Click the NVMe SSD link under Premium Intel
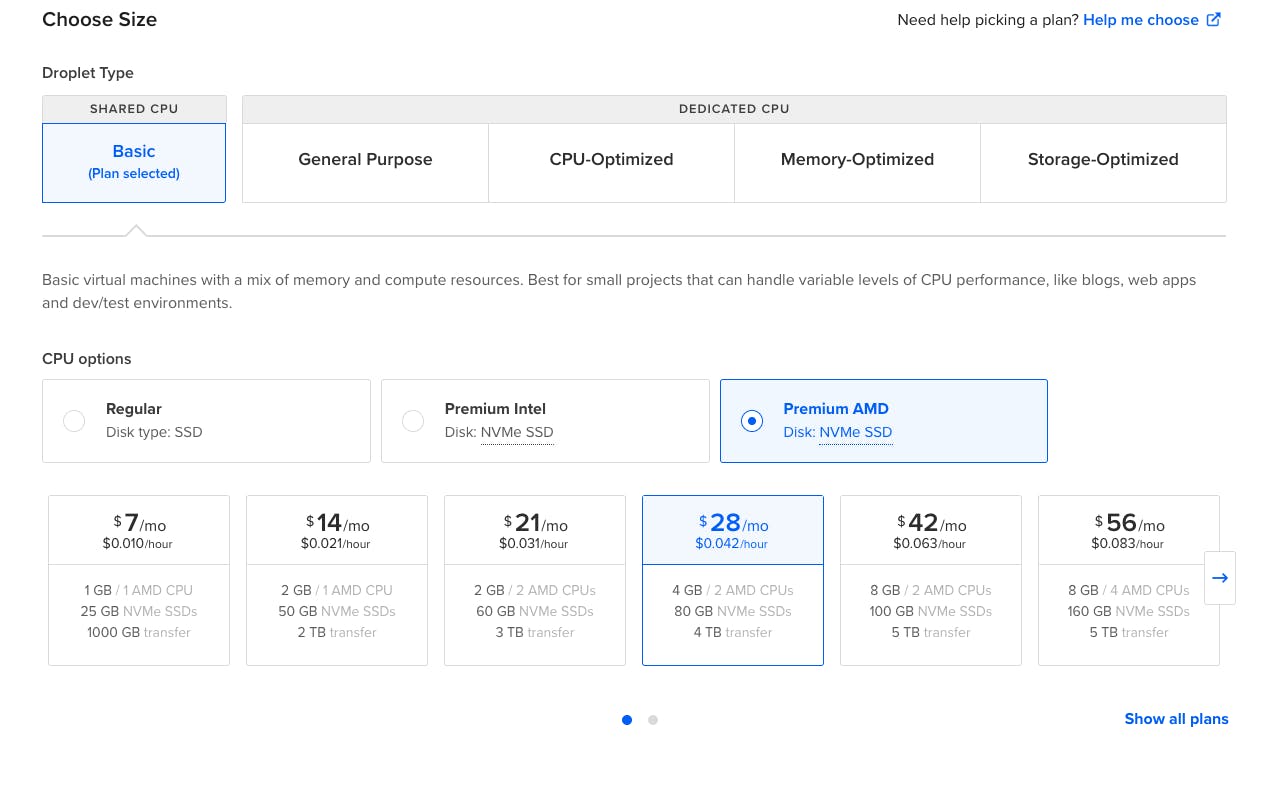The image size is (1281, 785). pyautogui.click(x=517, y=433)
